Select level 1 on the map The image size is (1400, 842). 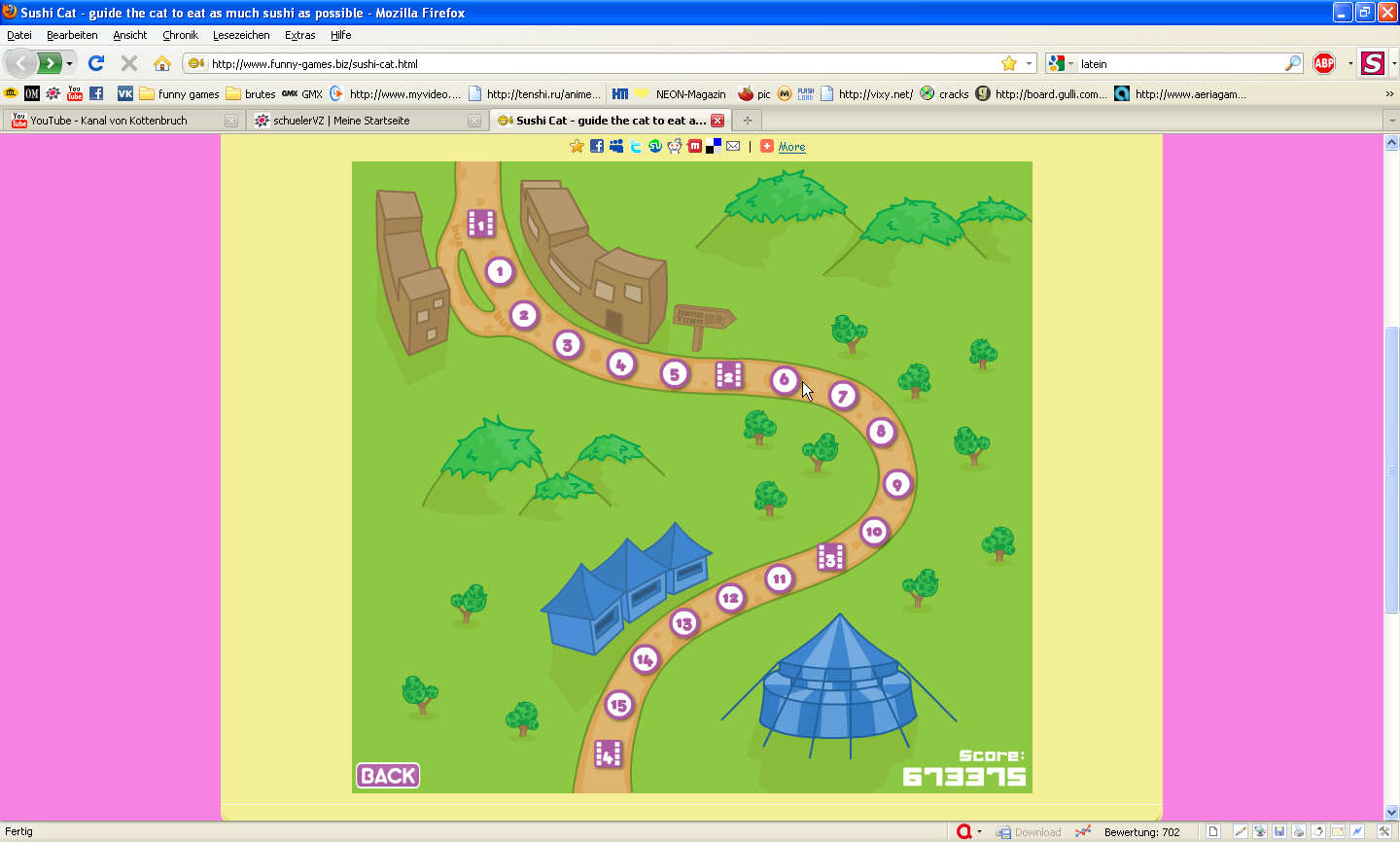[500, 271]
